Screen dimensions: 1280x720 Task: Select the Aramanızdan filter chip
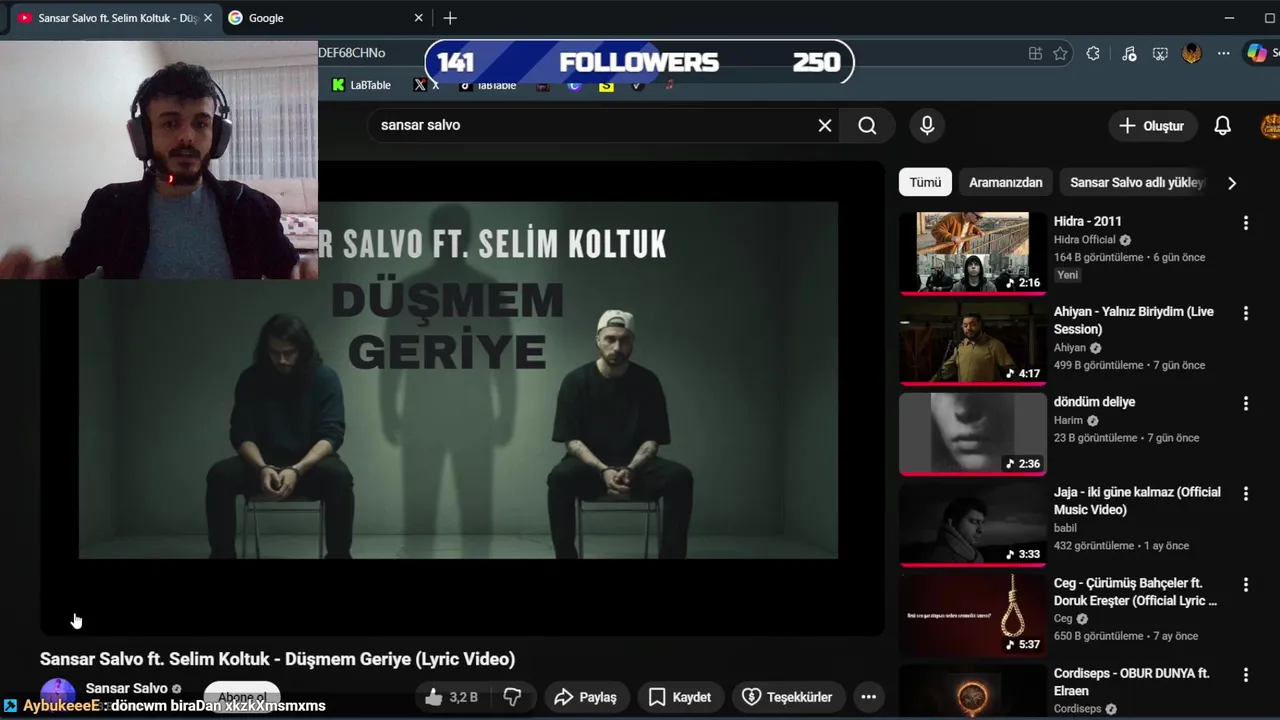point(1005,182)
